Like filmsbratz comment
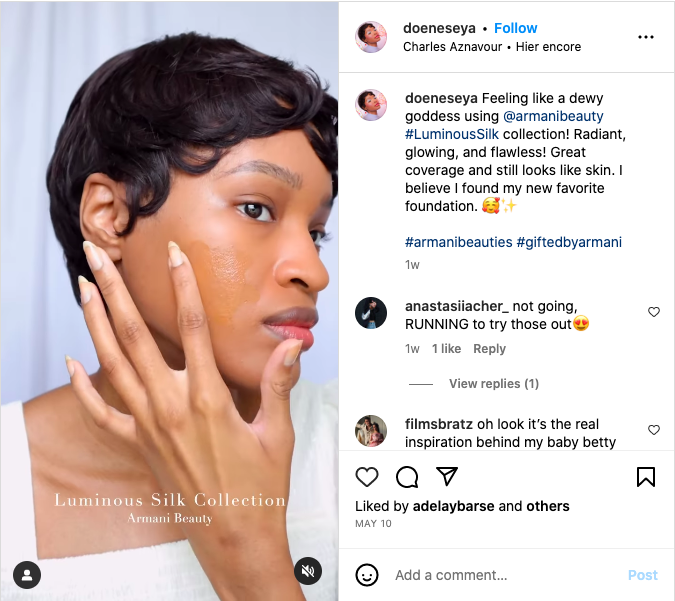This screenshot has width=675, height=601. click(x=654, y=430)
